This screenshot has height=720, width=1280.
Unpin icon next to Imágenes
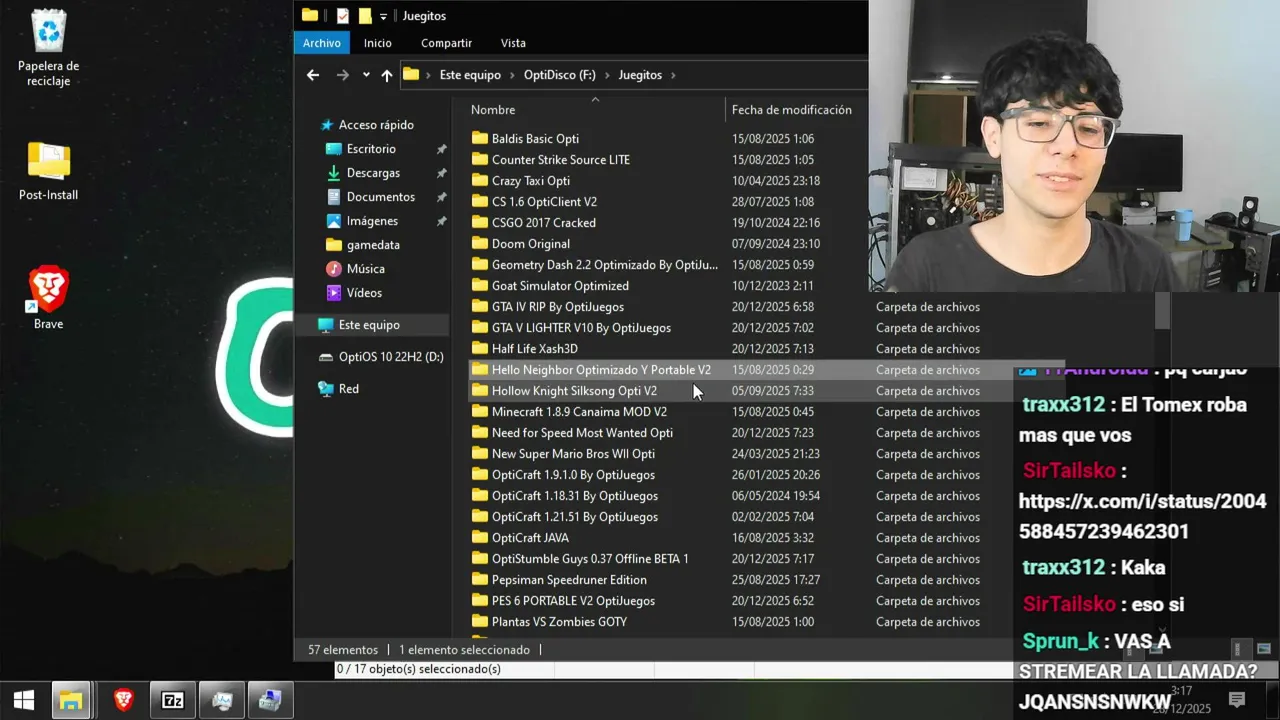[x=441, y=221]
